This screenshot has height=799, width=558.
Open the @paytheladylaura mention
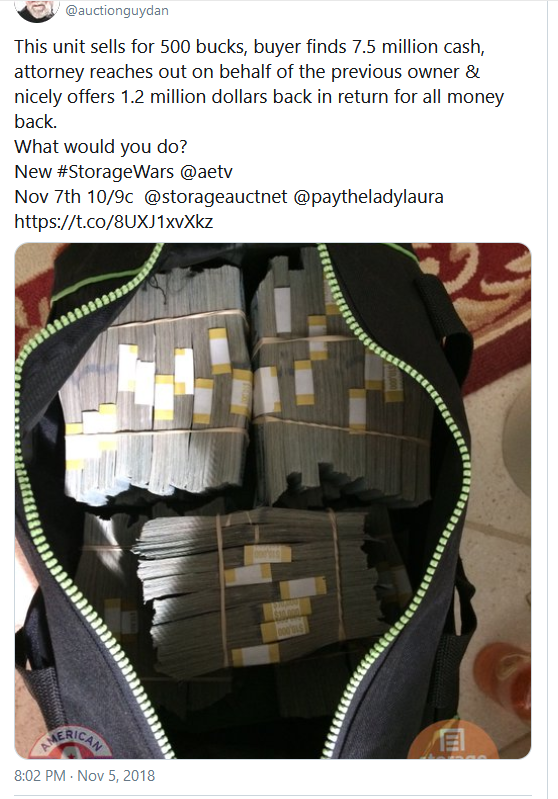point(368,197)
